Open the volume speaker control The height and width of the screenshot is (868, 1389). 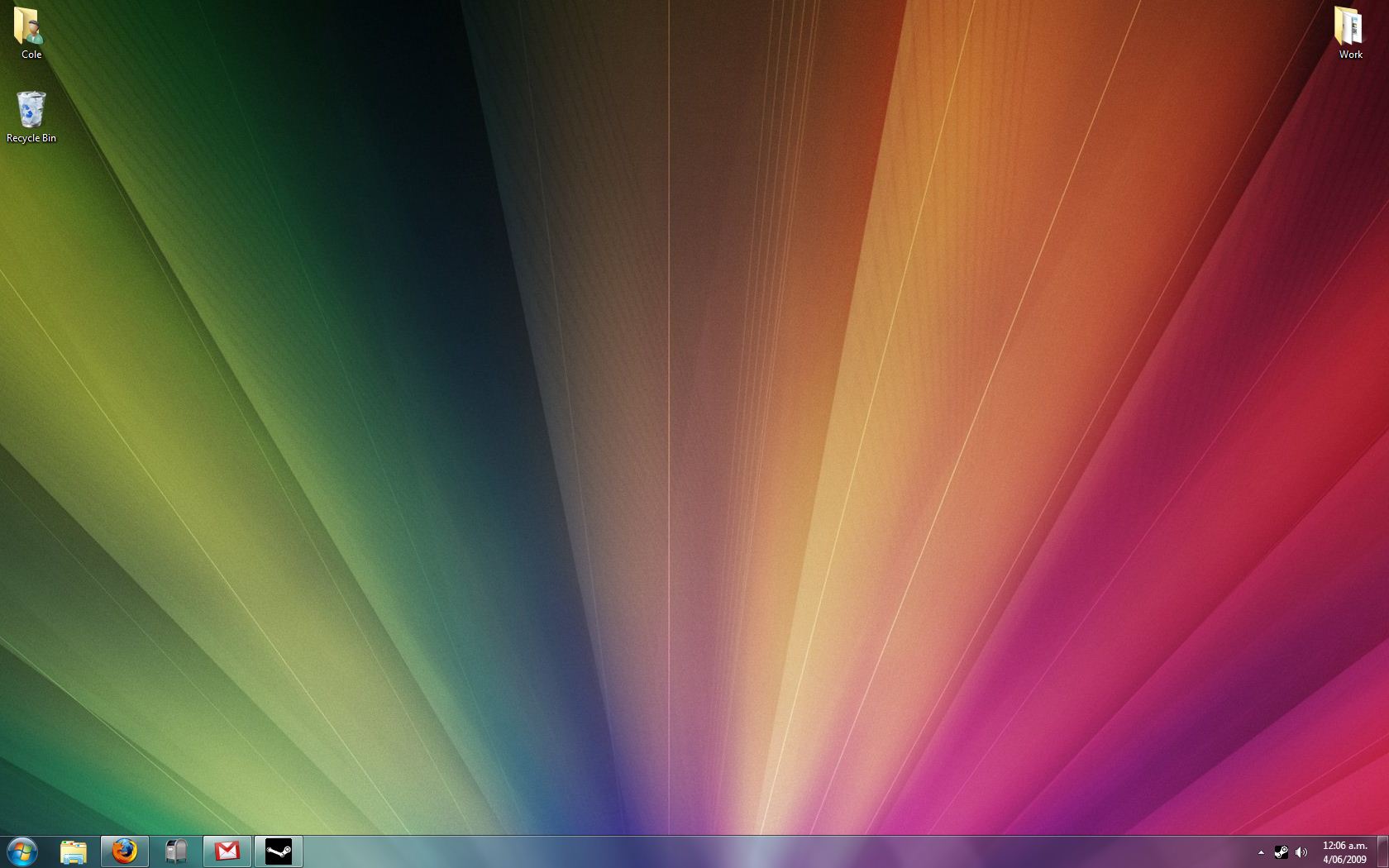point(1301,852)
